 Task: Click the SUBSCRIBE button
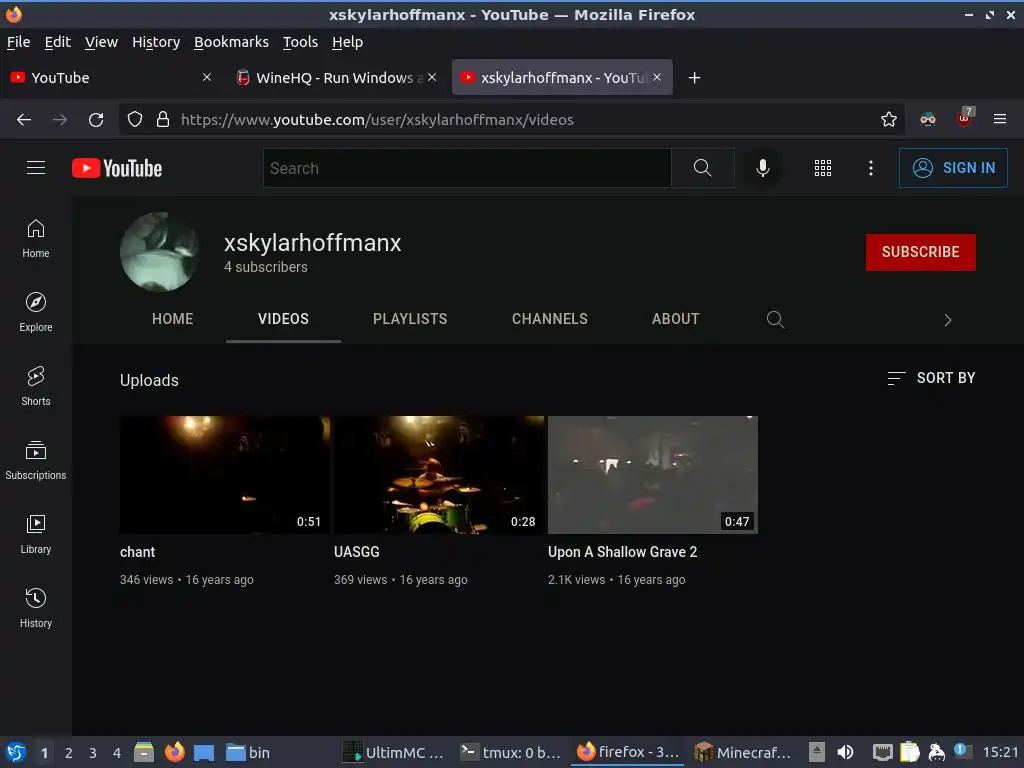click(921, 252)
